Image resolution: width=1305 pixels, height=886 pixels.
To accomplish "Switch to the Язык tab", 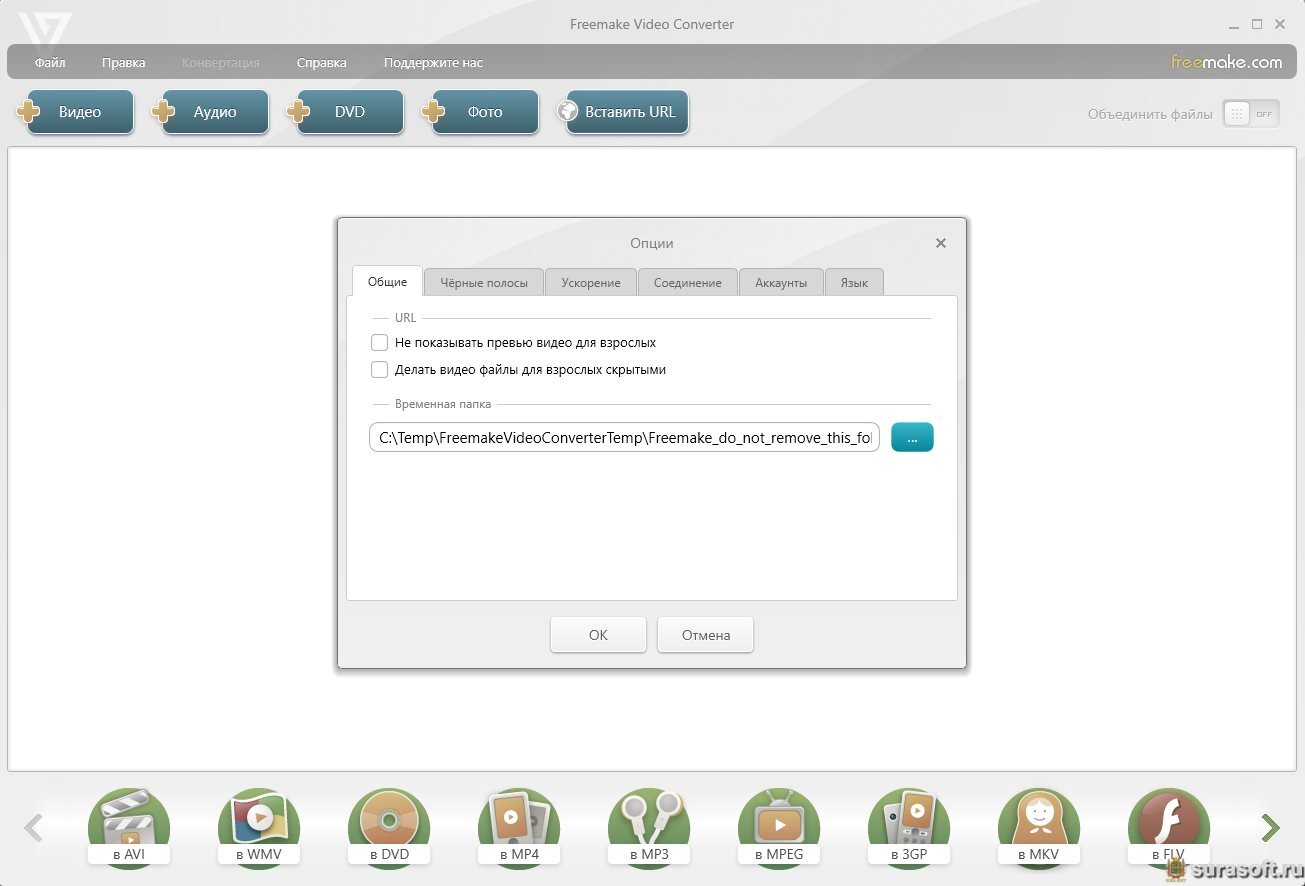I will pyautogui.click(x=854, y=282).
